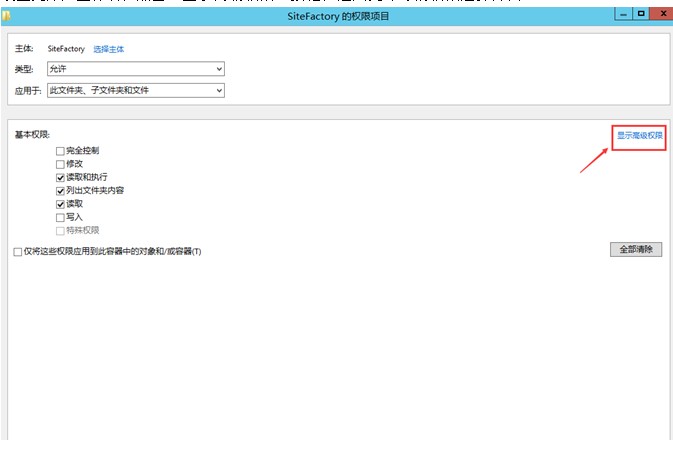Toggle off 列出文件夹内容 checkbox
This screenshot has height=454, width=673.
(60, 190)
